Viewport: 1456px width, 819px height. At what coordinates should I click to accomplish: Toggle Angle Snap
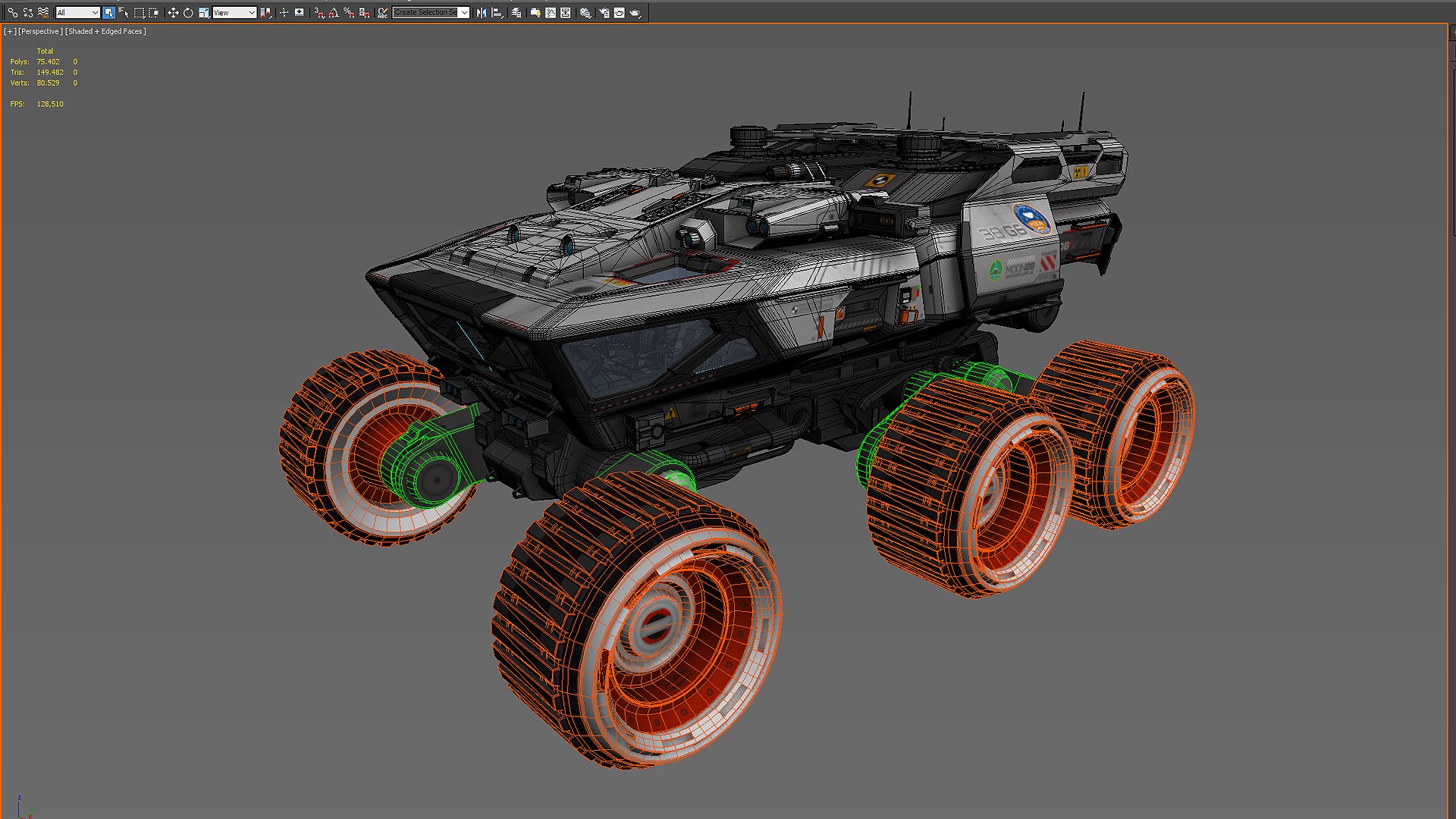[x=334, y=13]
